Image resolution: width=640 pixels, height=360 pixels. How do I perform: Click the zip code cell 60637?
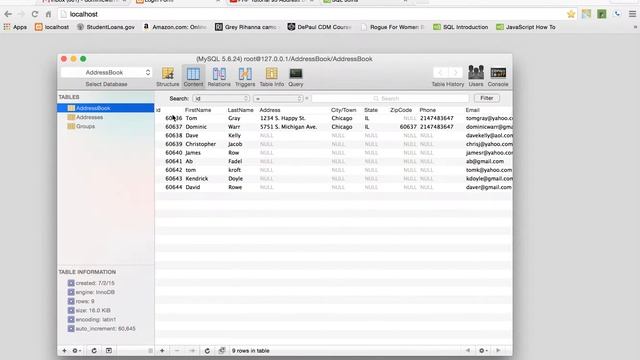pos(408,127)
